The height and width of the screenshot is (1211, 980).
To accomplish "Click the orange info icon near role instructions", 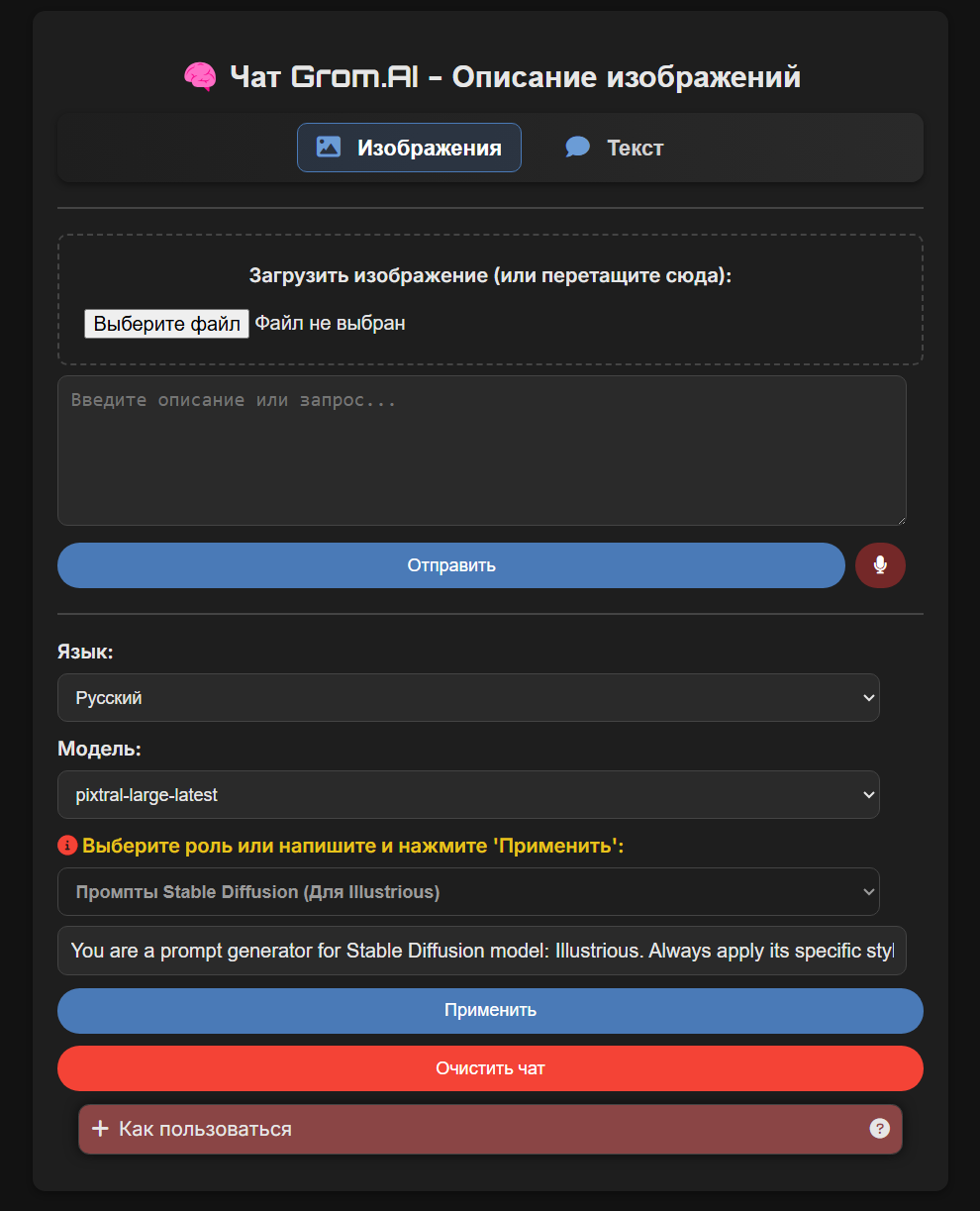I will tap(65, 845).
